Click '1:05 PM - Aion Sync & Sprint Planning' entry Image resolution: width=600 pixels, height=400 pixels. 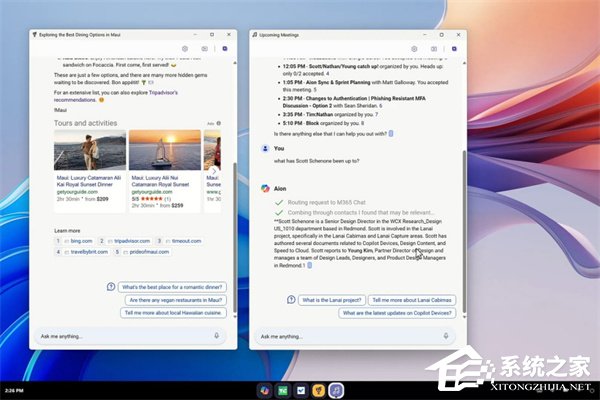click(365, 86)
